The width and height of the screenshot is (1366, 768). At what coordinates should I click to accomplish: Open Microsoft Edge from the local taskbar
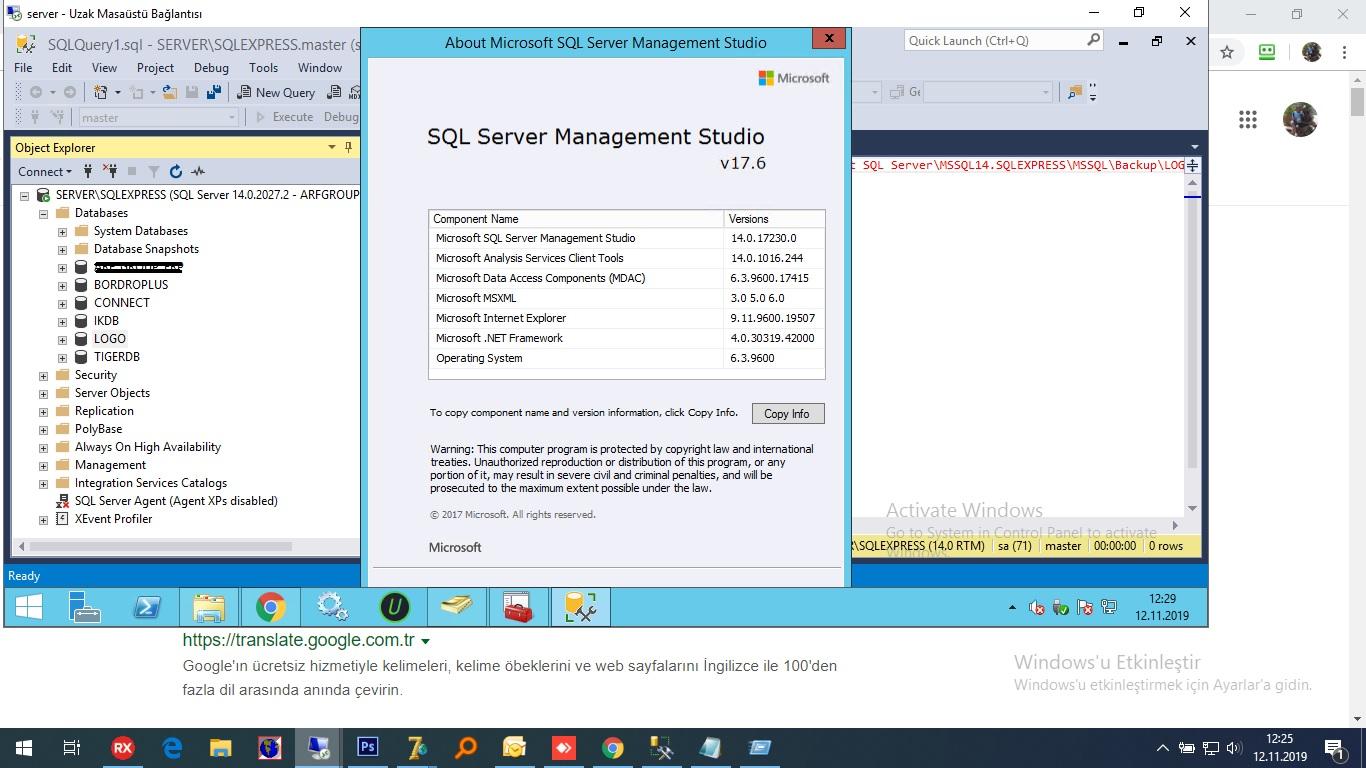pyautogui.click(x=172, y=747)
